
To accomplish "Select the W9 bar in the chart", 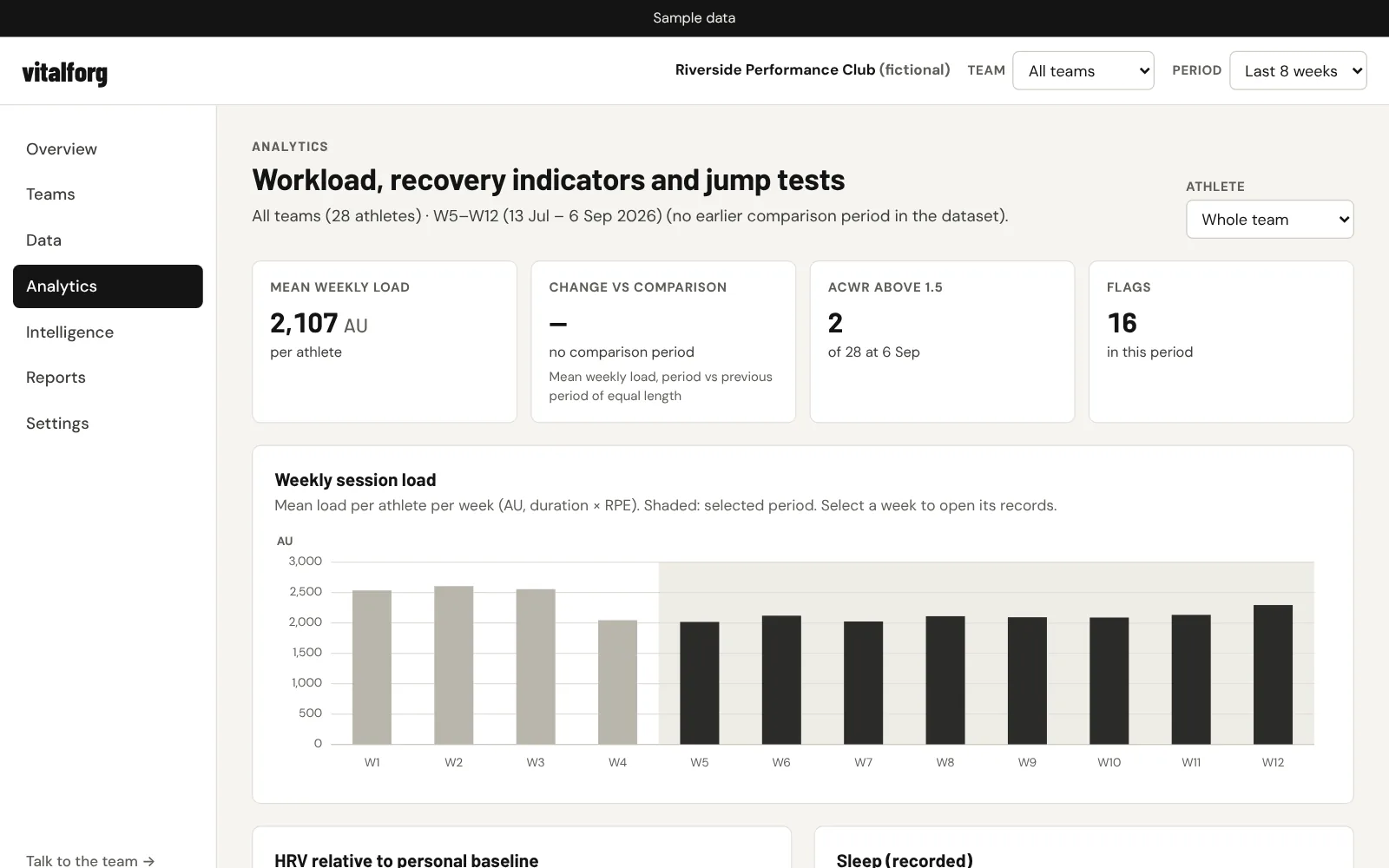I will pyautogui.click(x=1027, y=681).
